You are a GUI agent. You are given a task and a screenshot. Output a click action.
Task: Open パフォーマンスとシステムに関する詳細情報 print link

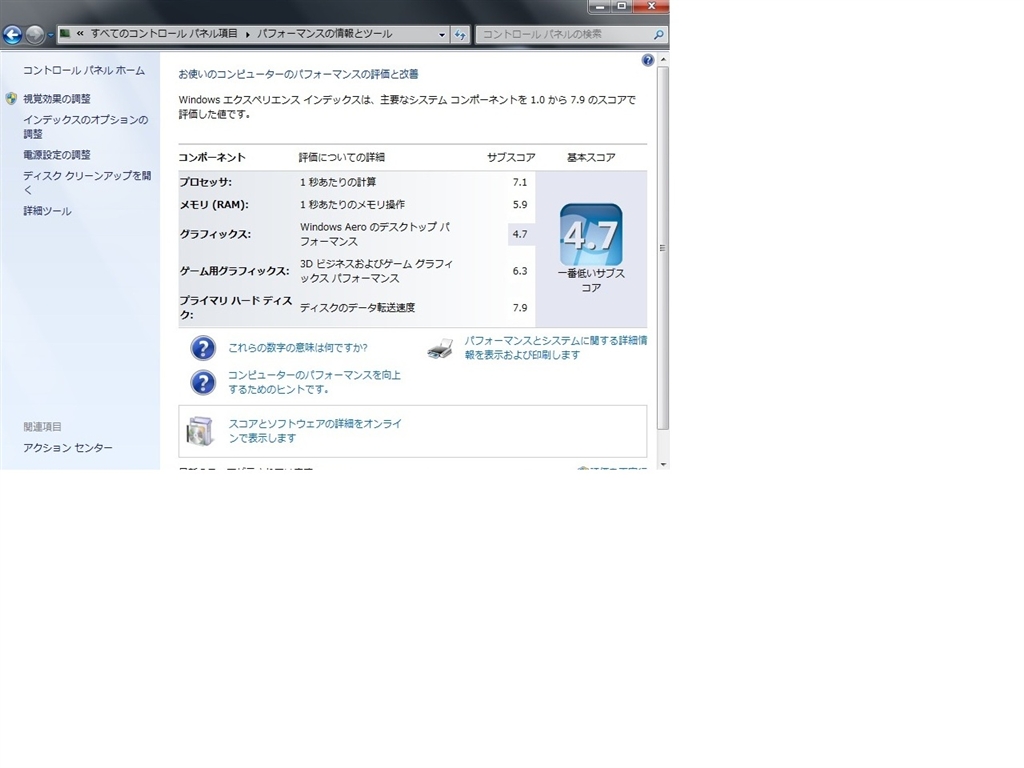556,347
